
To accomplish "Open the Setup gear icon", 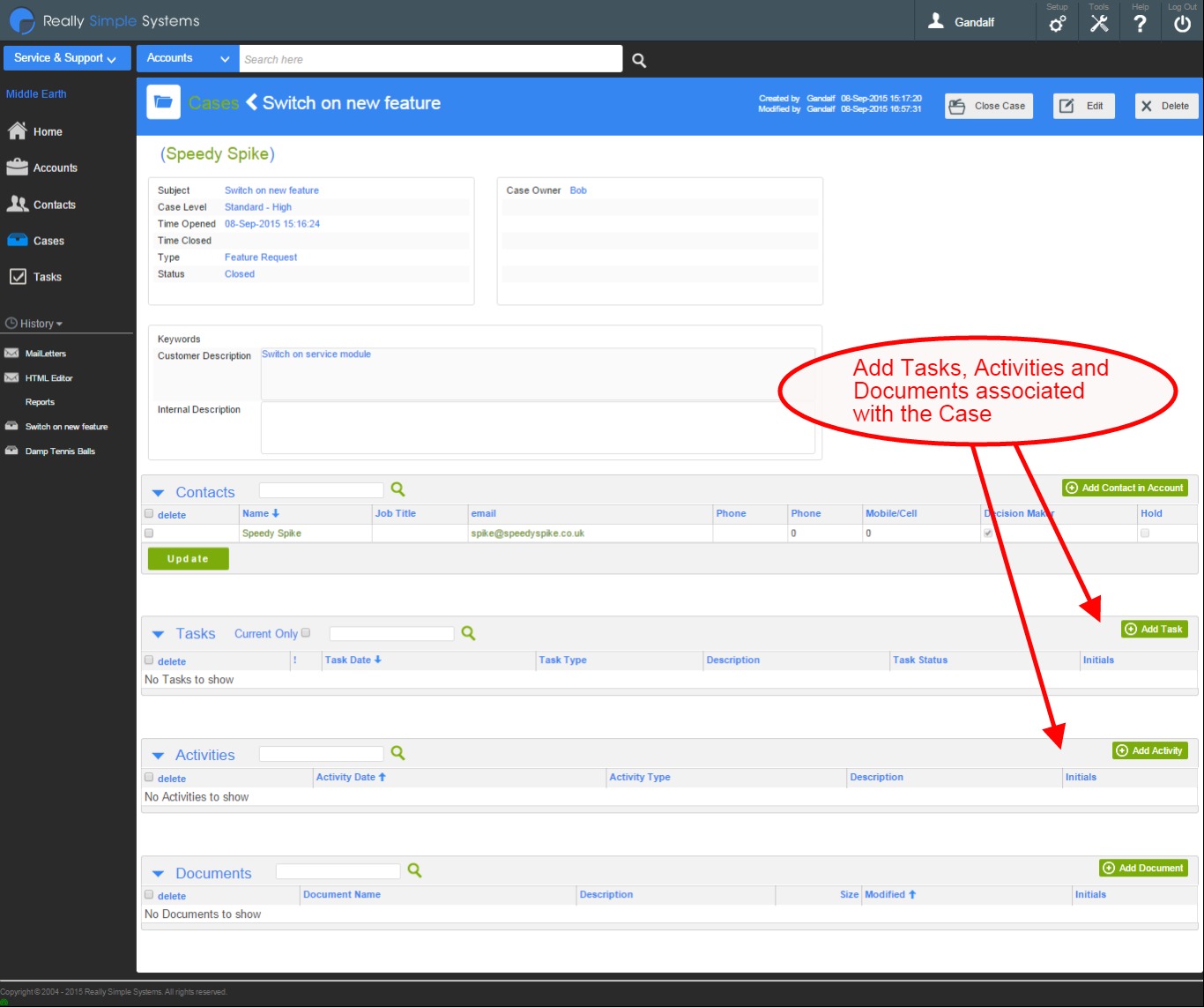I will (1057, 24).
